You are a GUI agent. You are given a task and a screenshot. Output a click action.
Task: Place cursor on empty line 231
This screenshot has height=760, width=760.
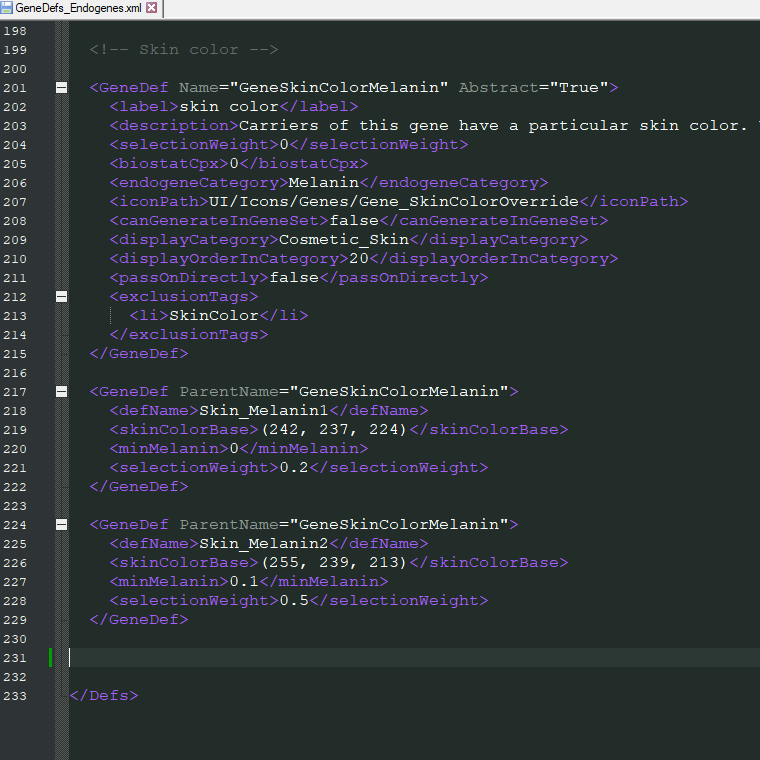[x=414, y=658]
